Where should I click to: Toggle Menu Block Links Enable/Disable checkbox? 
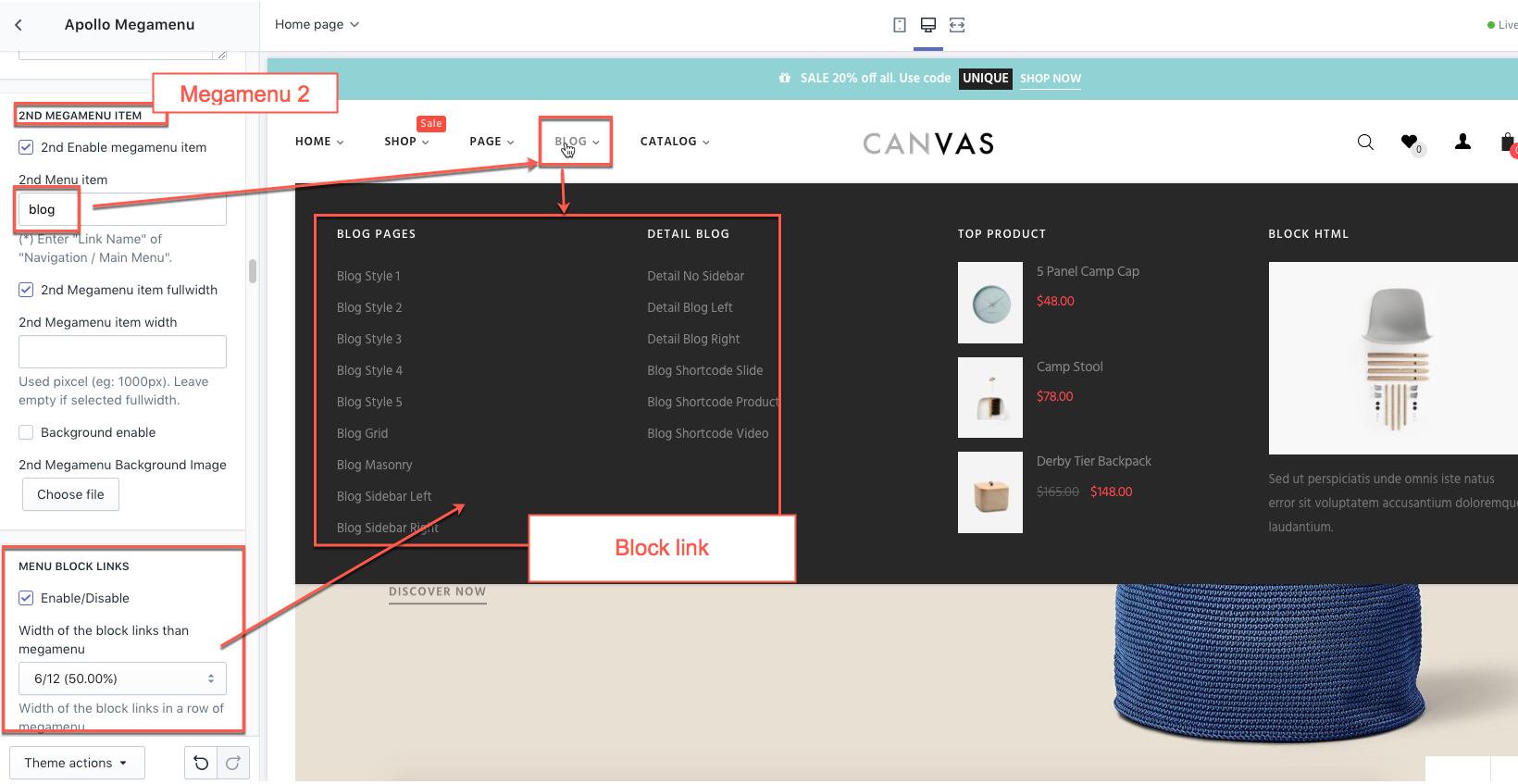26,598
